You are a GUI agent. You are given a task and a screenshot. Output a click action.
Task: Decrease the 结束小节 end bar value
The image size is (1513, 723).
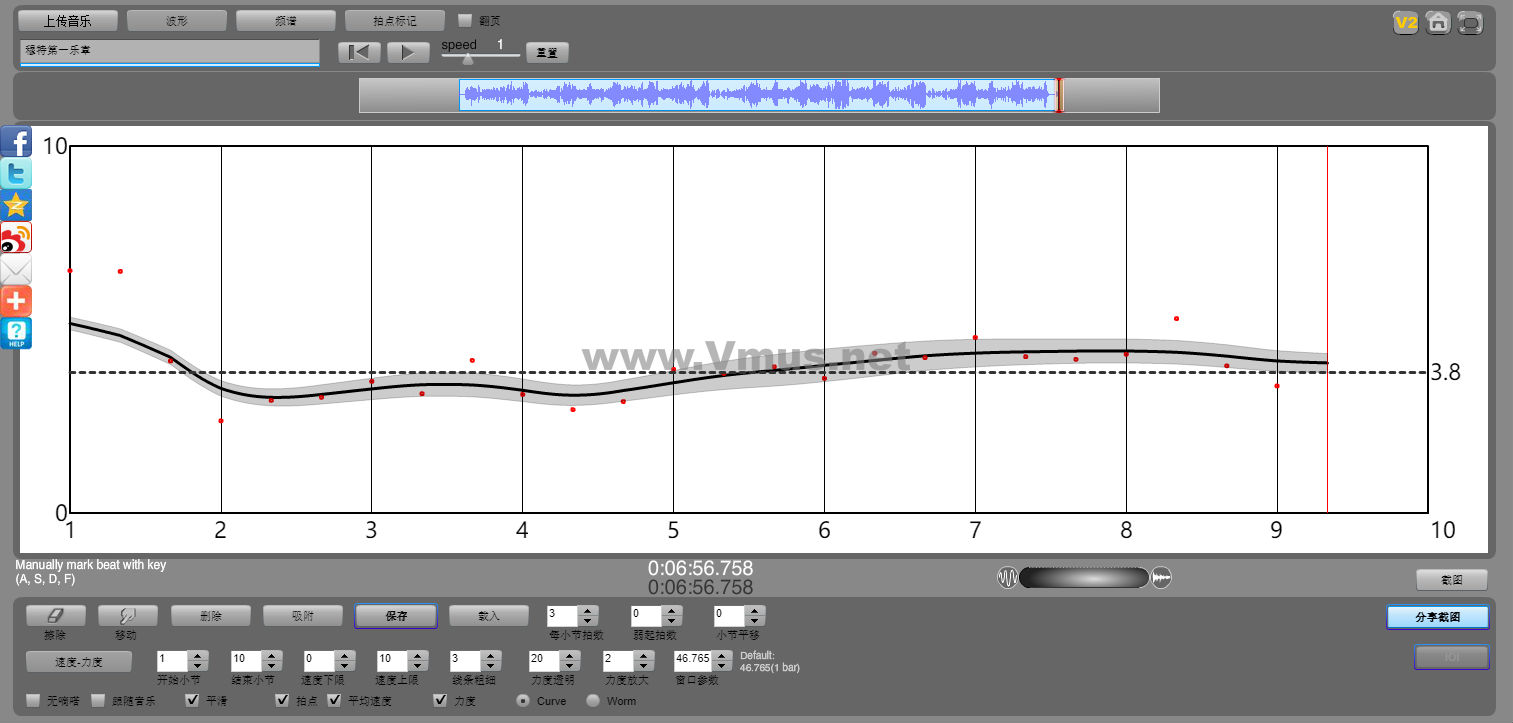pos(271,666)
